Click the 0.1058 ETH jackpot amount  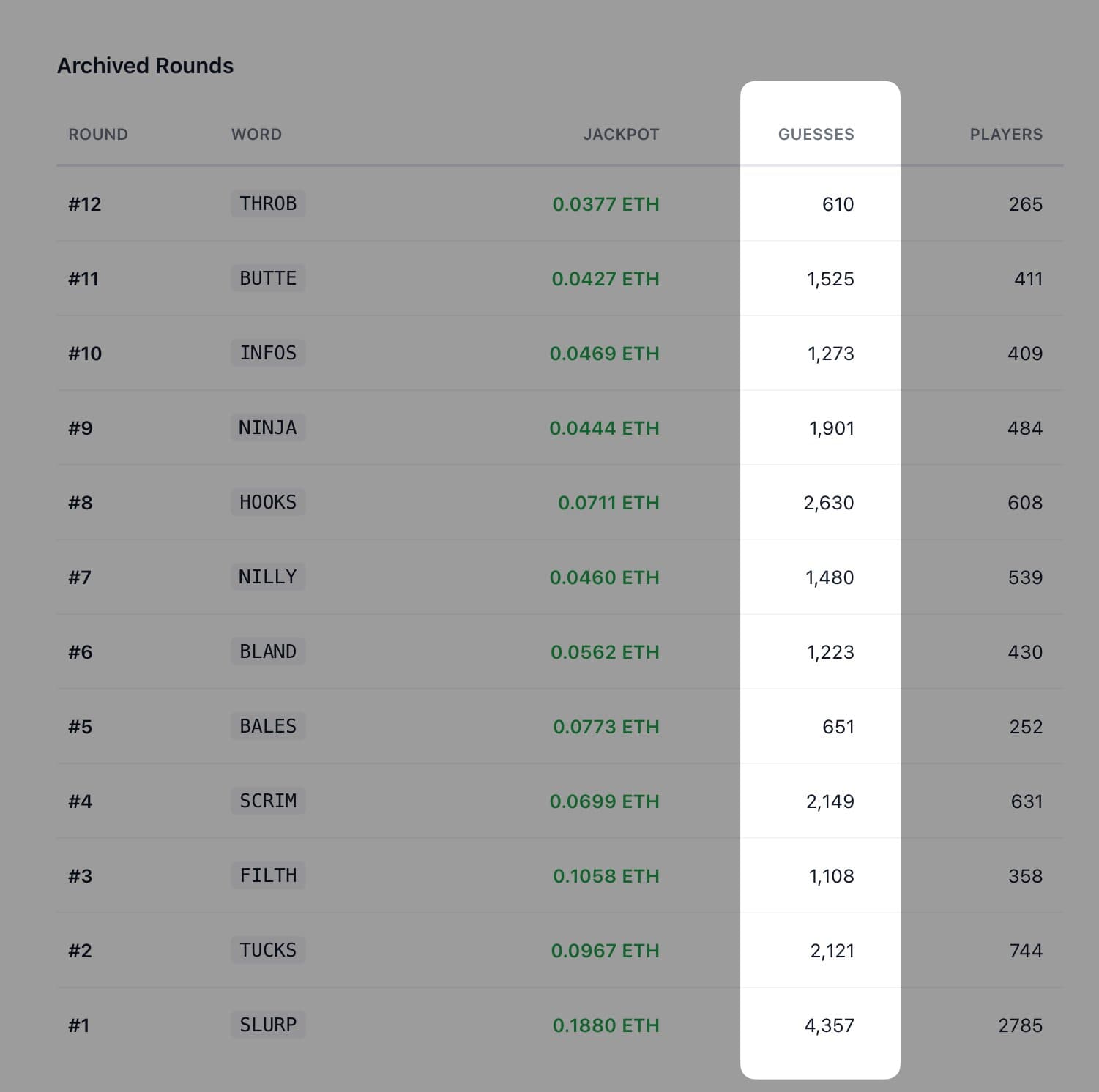click(x=606, y=876)
